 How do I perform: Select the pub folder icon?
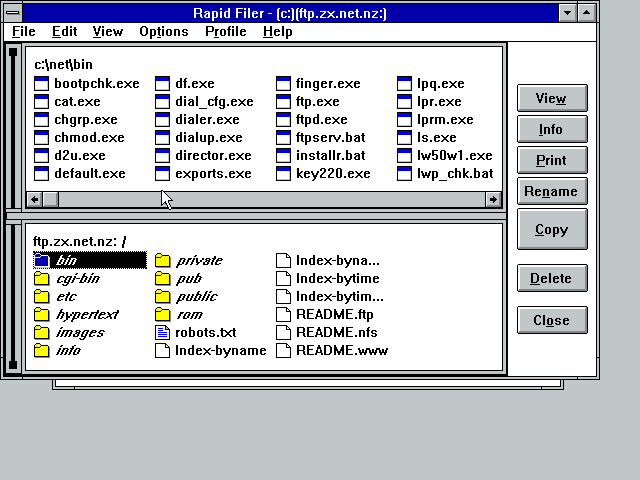point(162,278)
